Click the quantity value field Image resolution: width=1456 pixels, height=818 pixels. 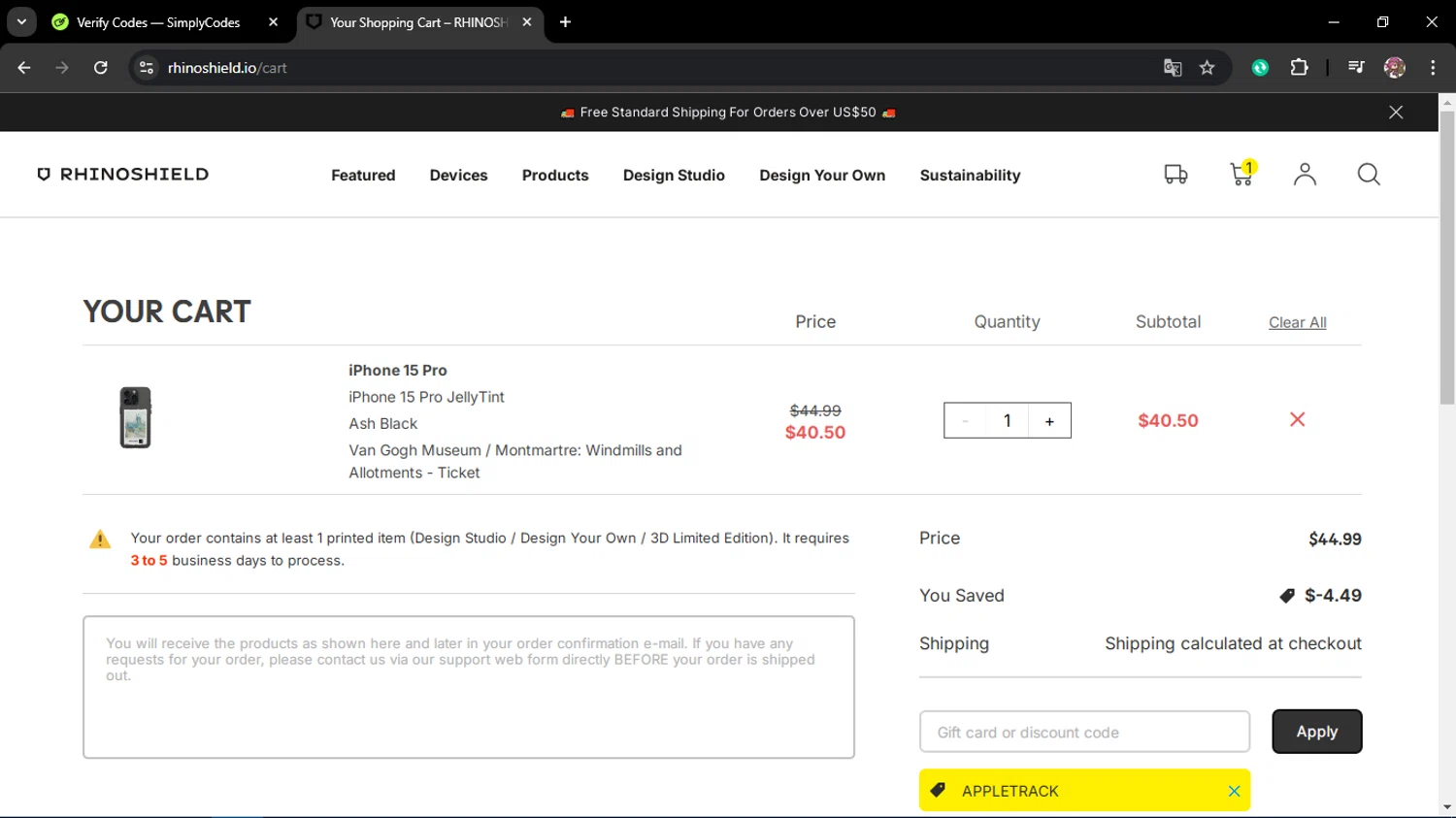(1008, 421)
